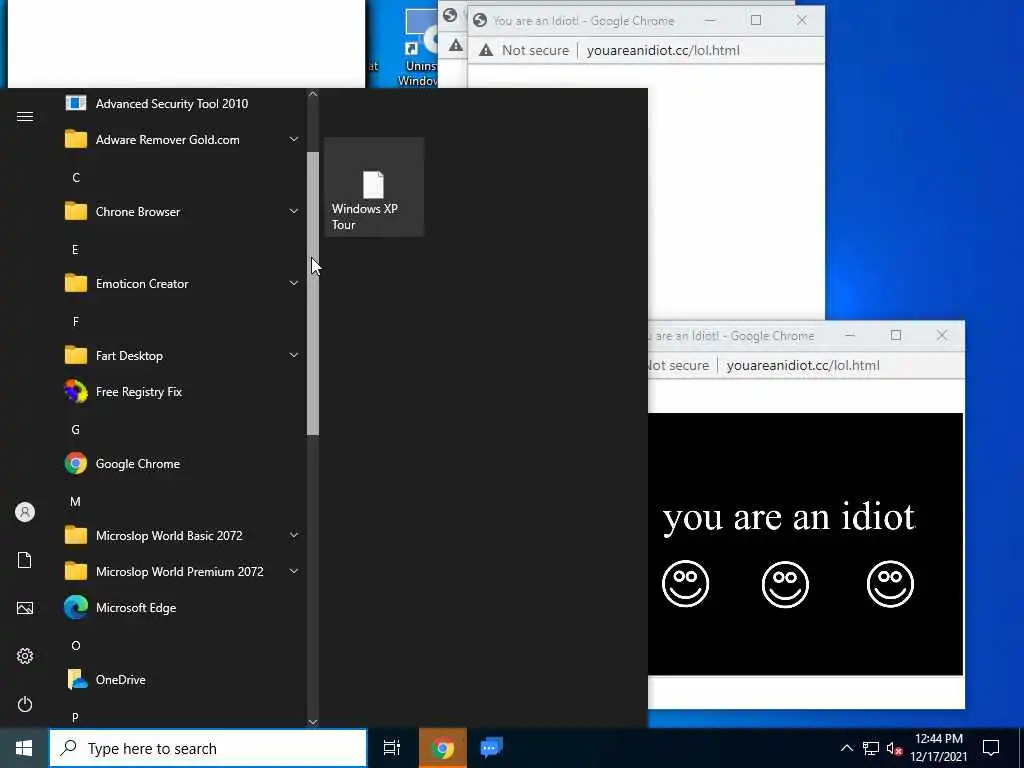The width and height of the screenshot is (1024, 768).
Task: Open the Chrone Browser folder icon
Action: (x=76, y=212)
